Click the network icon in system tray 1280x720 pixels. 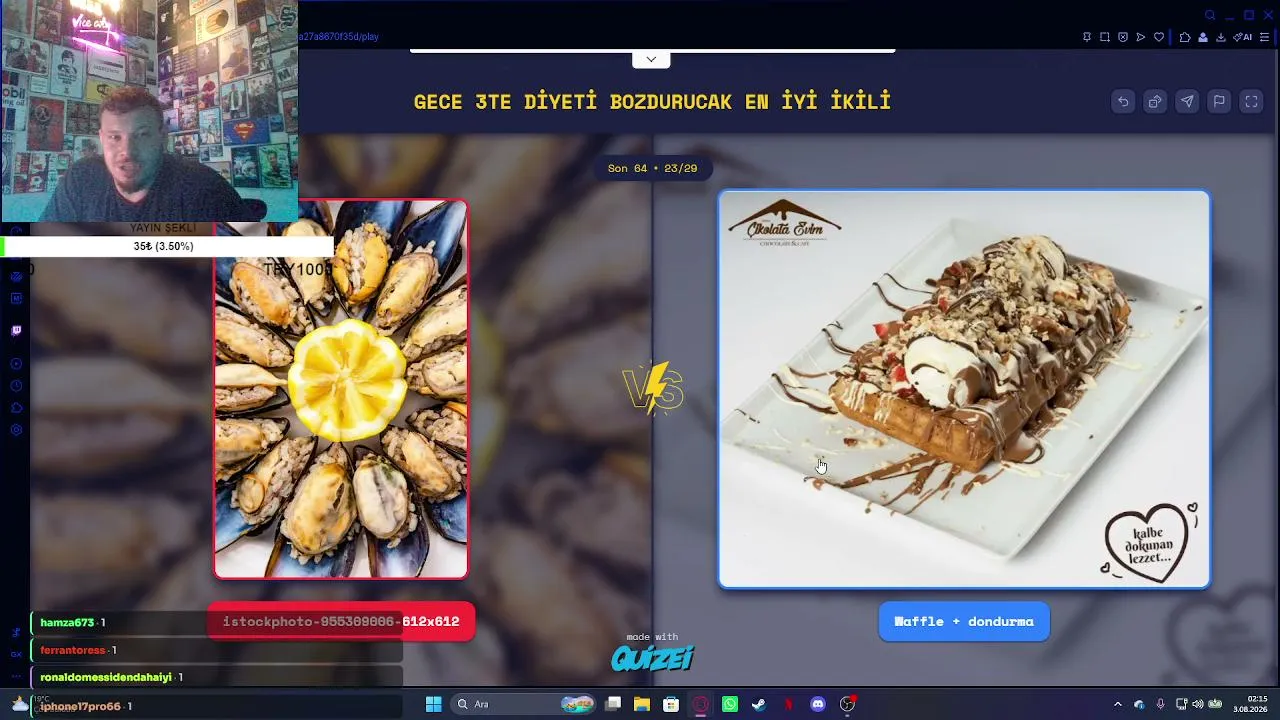point(1181,704)
